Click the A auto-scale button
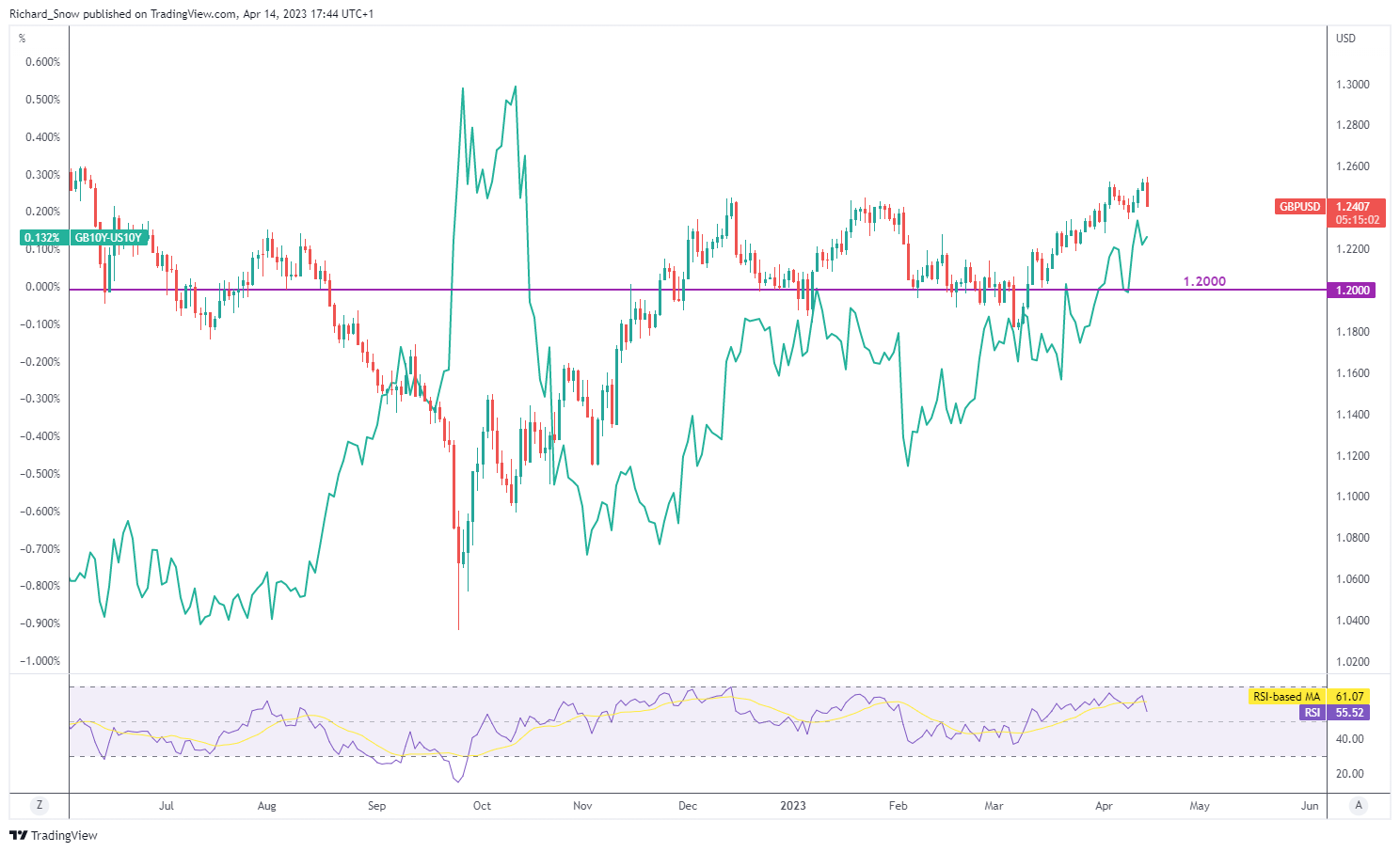Screen dimensions: 1400x852 click(1358, 805)
